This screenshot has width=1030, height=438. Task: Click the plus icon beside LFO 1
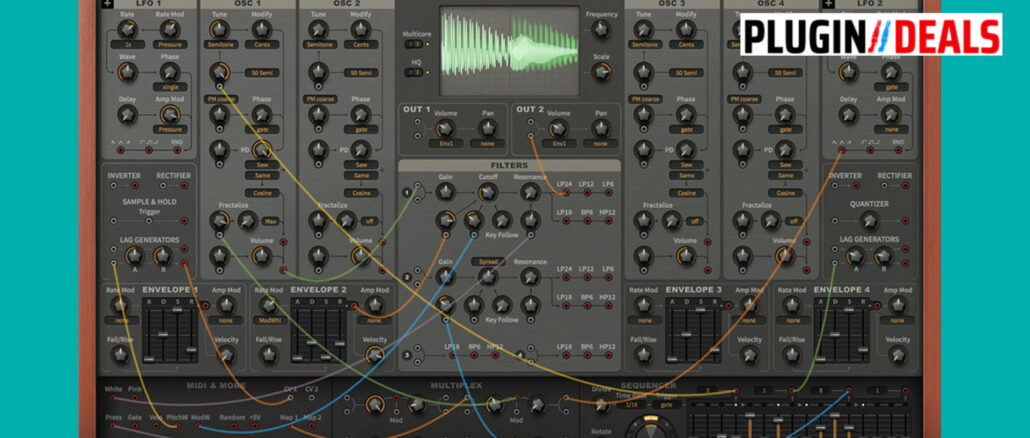coord(108,3)
